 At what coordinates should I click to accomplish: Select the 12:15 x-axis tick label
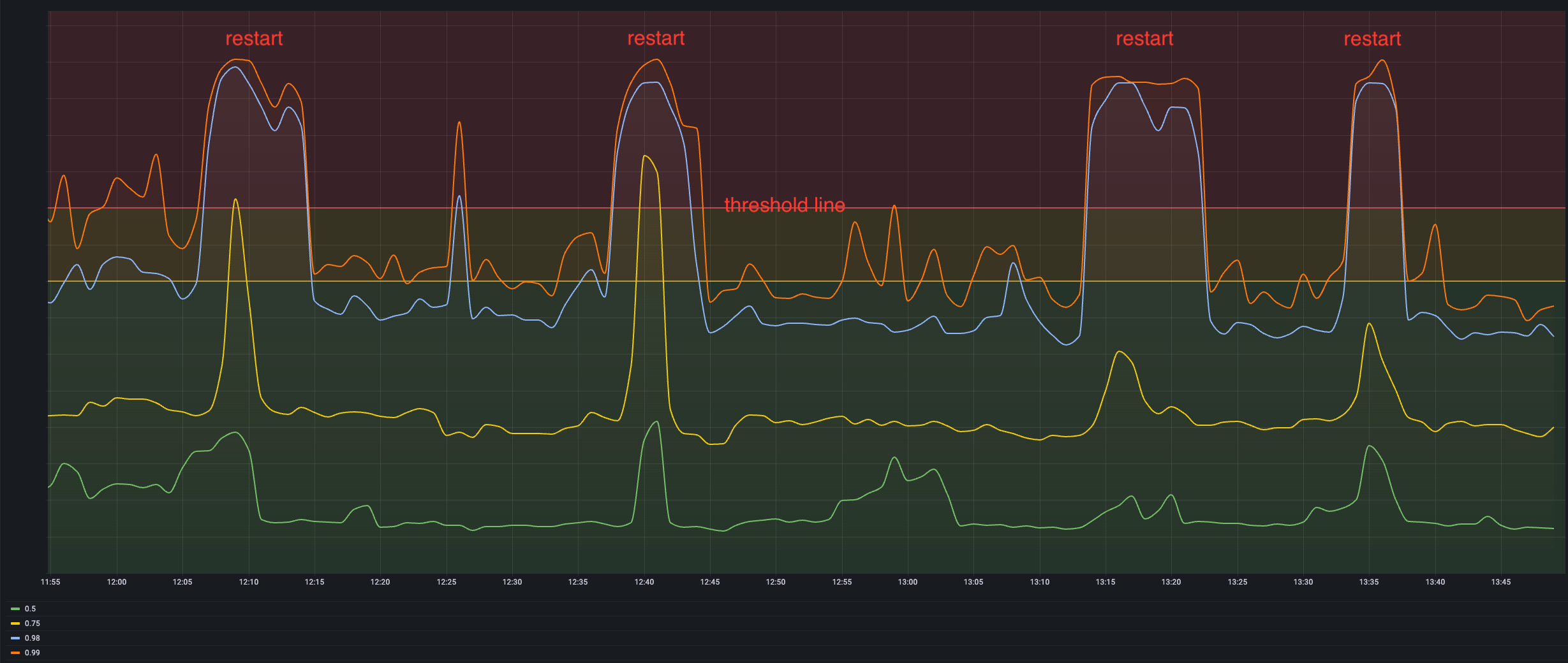[x=314, y=582]
